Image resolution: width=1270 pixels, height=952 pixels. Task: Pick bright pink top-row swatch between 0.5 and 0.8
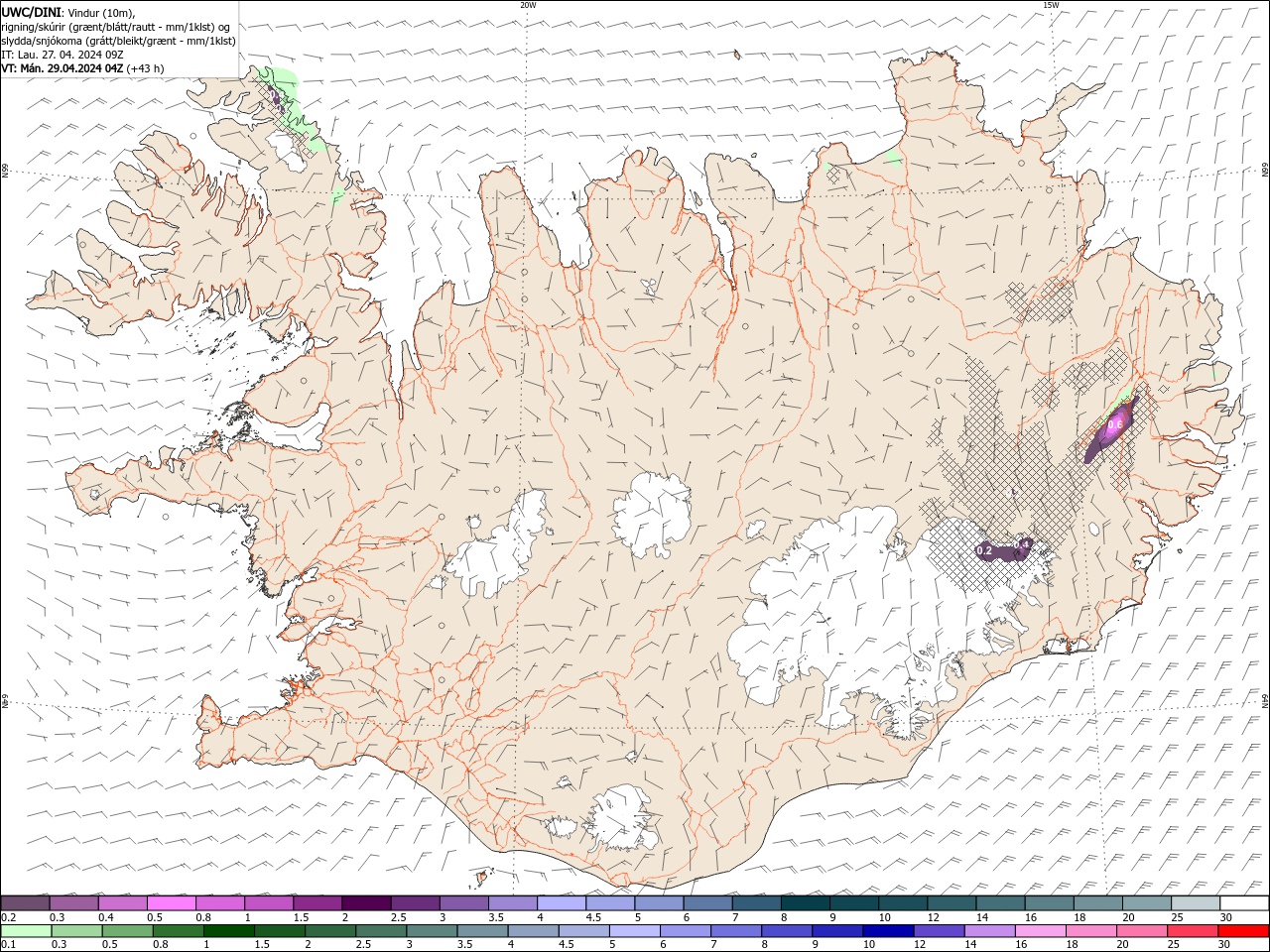(172, 903)
